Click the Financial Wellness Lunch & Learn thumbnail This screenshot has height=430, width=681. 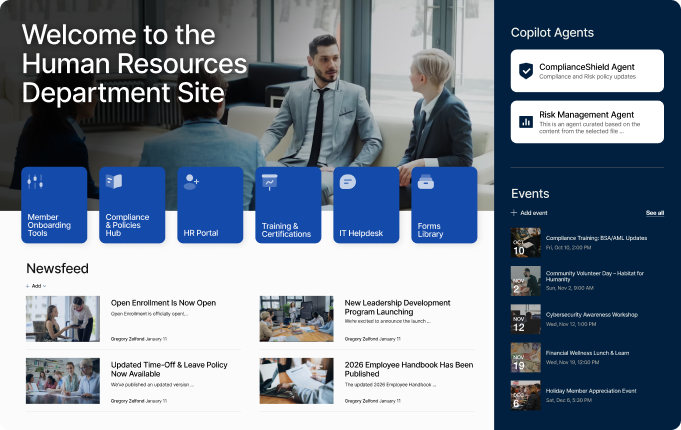(526, 357)
